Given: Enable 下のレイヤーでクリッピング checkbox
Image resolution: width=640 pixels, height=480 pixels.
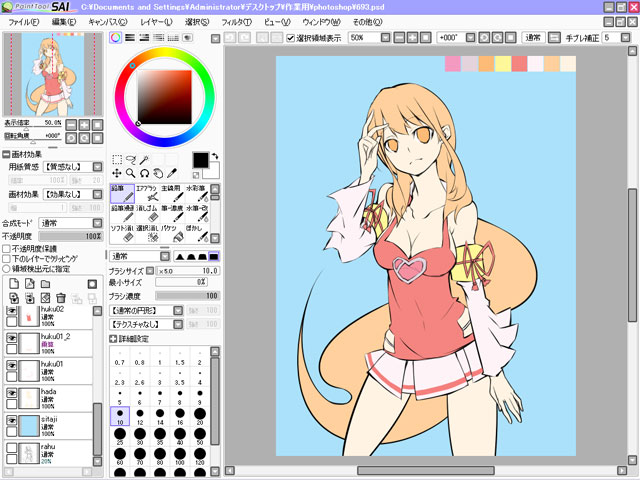Looking at the screenshot, I should click(x=7, y=259).
